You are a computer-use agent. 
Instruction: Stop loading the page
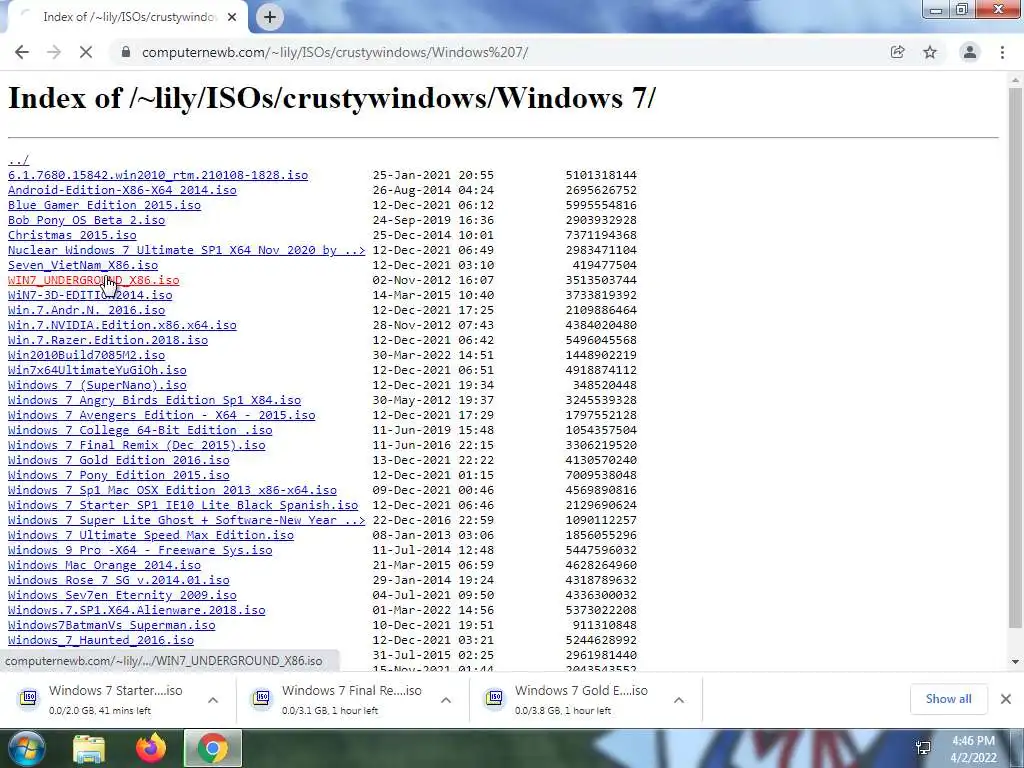[x=86, y=52]
